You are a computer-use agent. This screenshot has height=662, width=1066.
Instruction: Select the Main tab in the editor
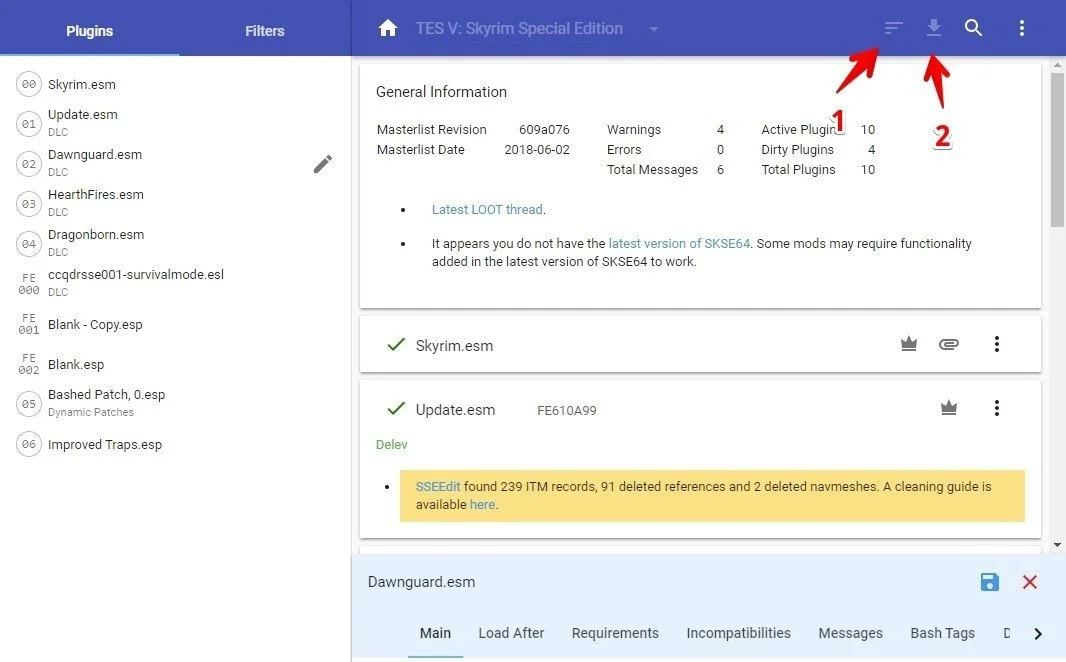point(435,633)
